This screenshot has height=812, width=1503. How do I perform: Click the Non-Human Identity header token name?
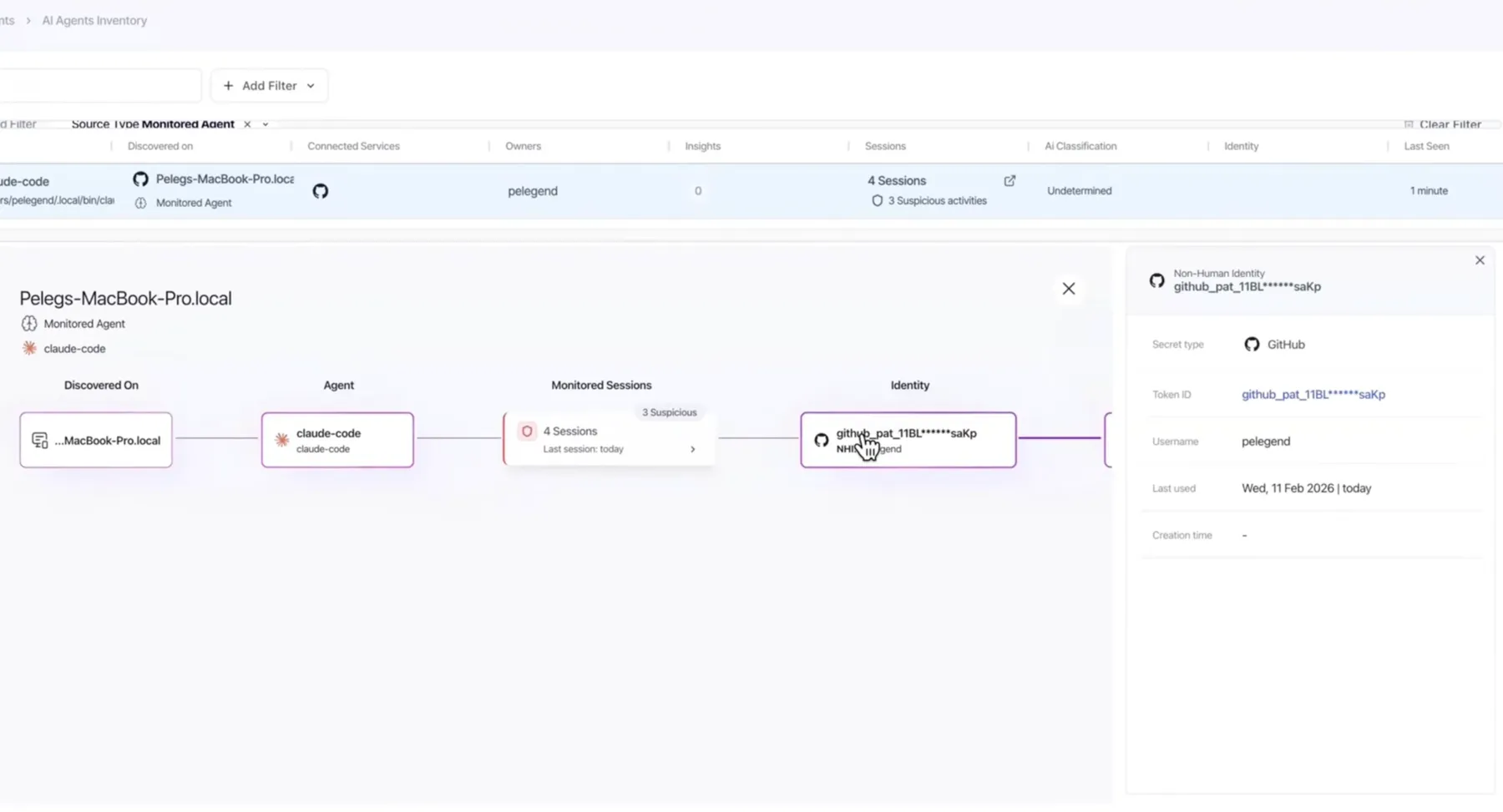1247,287
